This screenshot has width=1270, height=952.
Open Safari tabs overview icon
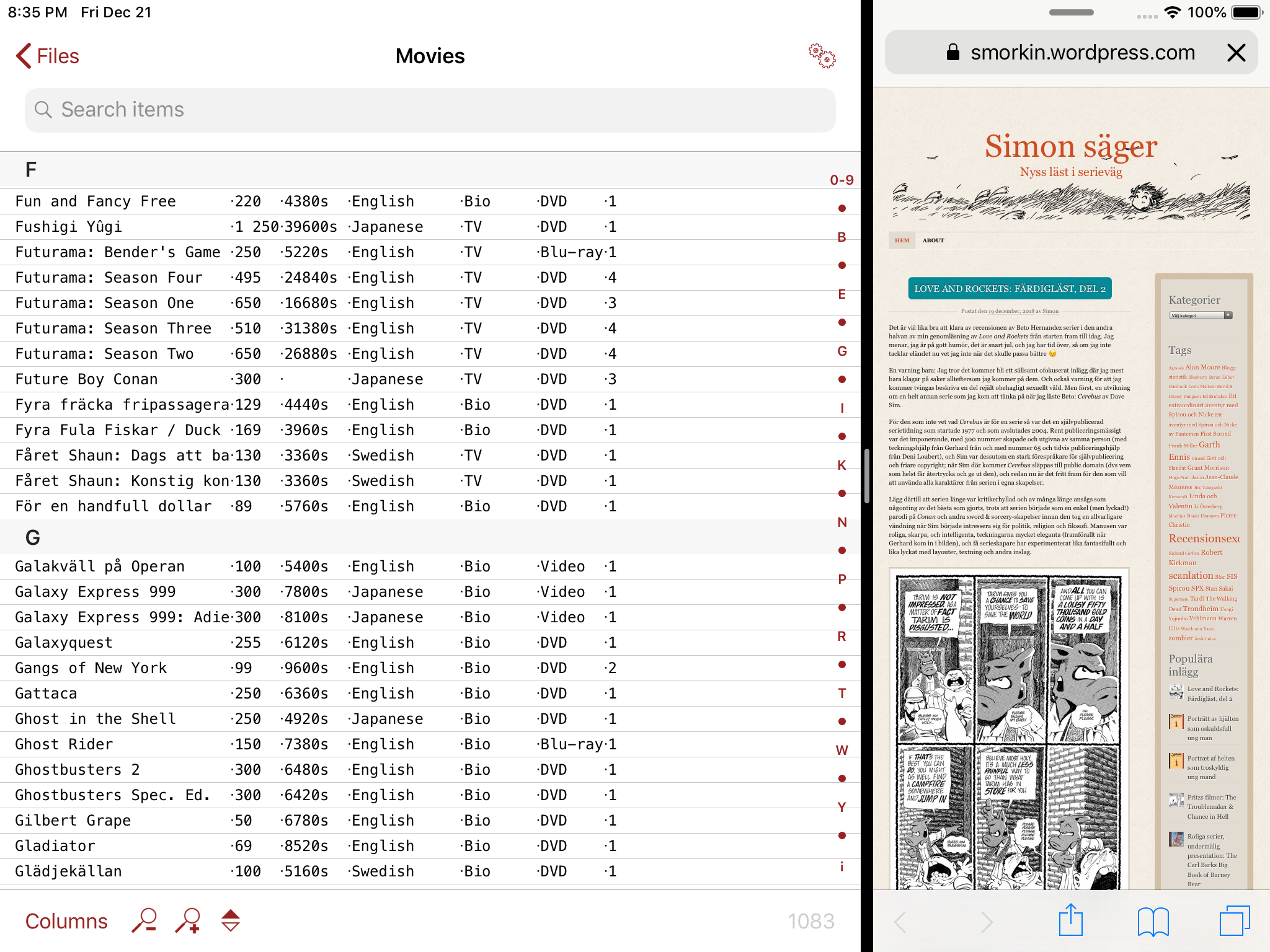(1234, 921)
